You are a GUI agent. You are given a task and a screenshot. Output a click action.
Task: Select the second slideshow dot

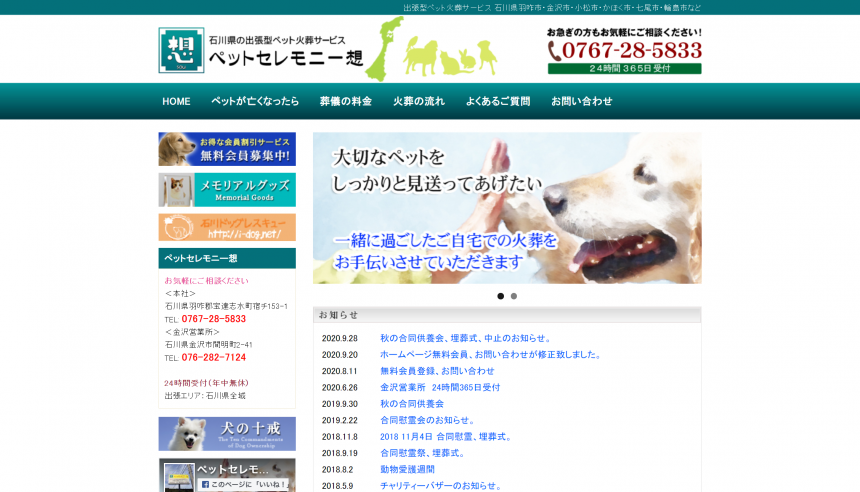click(514, 296)
